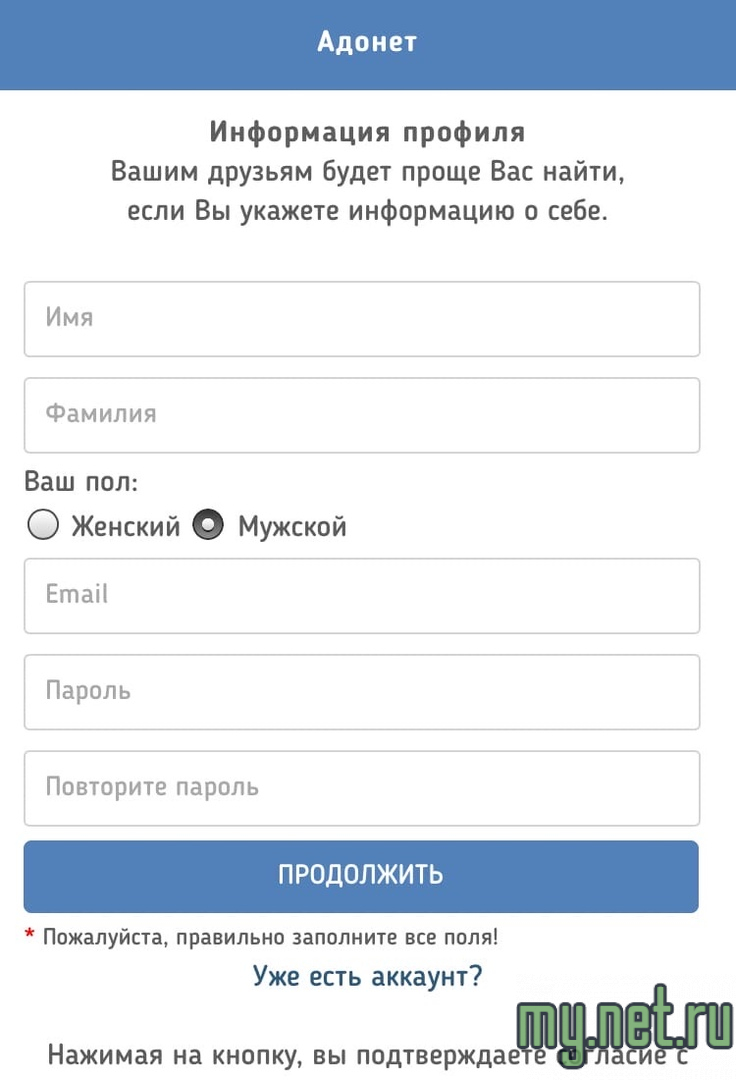This screenshot has height=1080, width=736.
Task: Click the Мужской gender label text
Action: 292,526
